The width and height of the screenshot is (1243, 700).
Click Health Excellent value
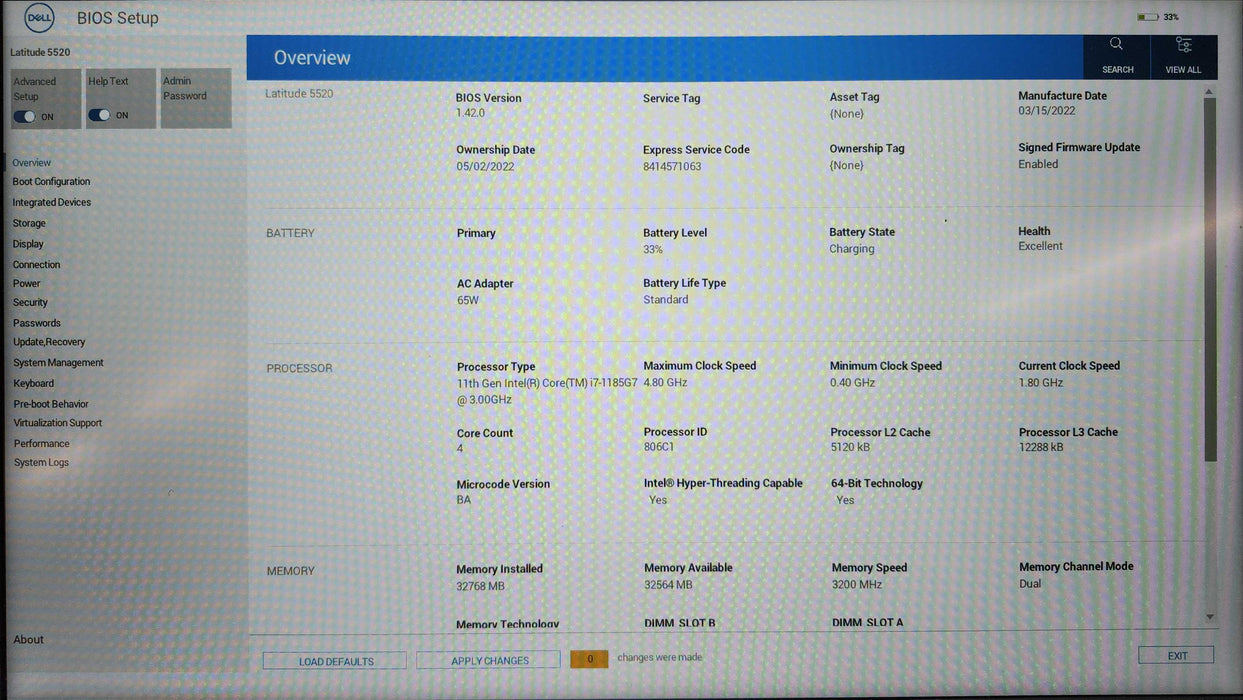[1041, 247]
